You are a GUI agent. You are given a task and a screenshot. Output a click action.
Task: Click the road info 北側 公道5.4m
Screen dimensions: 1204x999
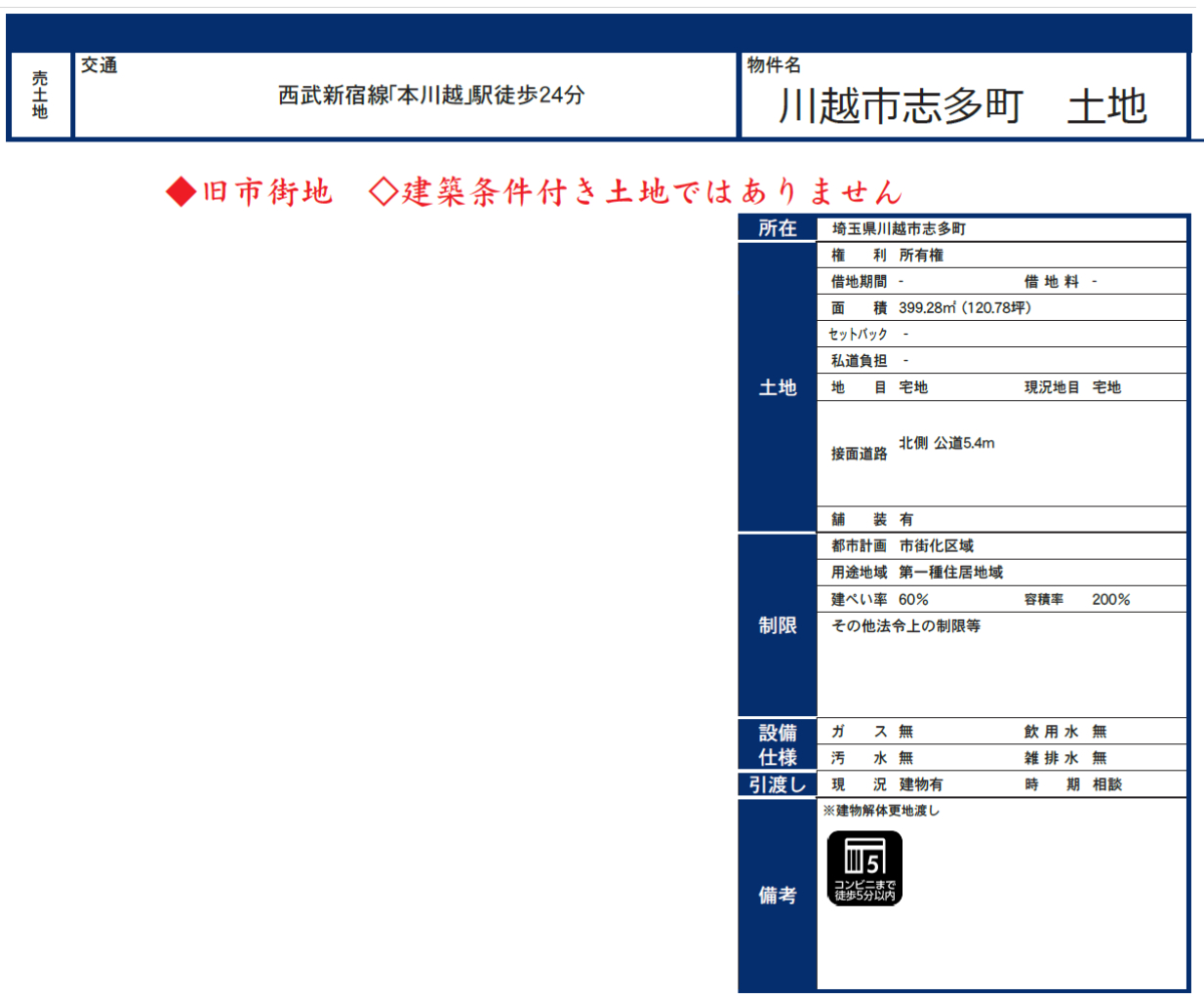click(x=946, y=443)
